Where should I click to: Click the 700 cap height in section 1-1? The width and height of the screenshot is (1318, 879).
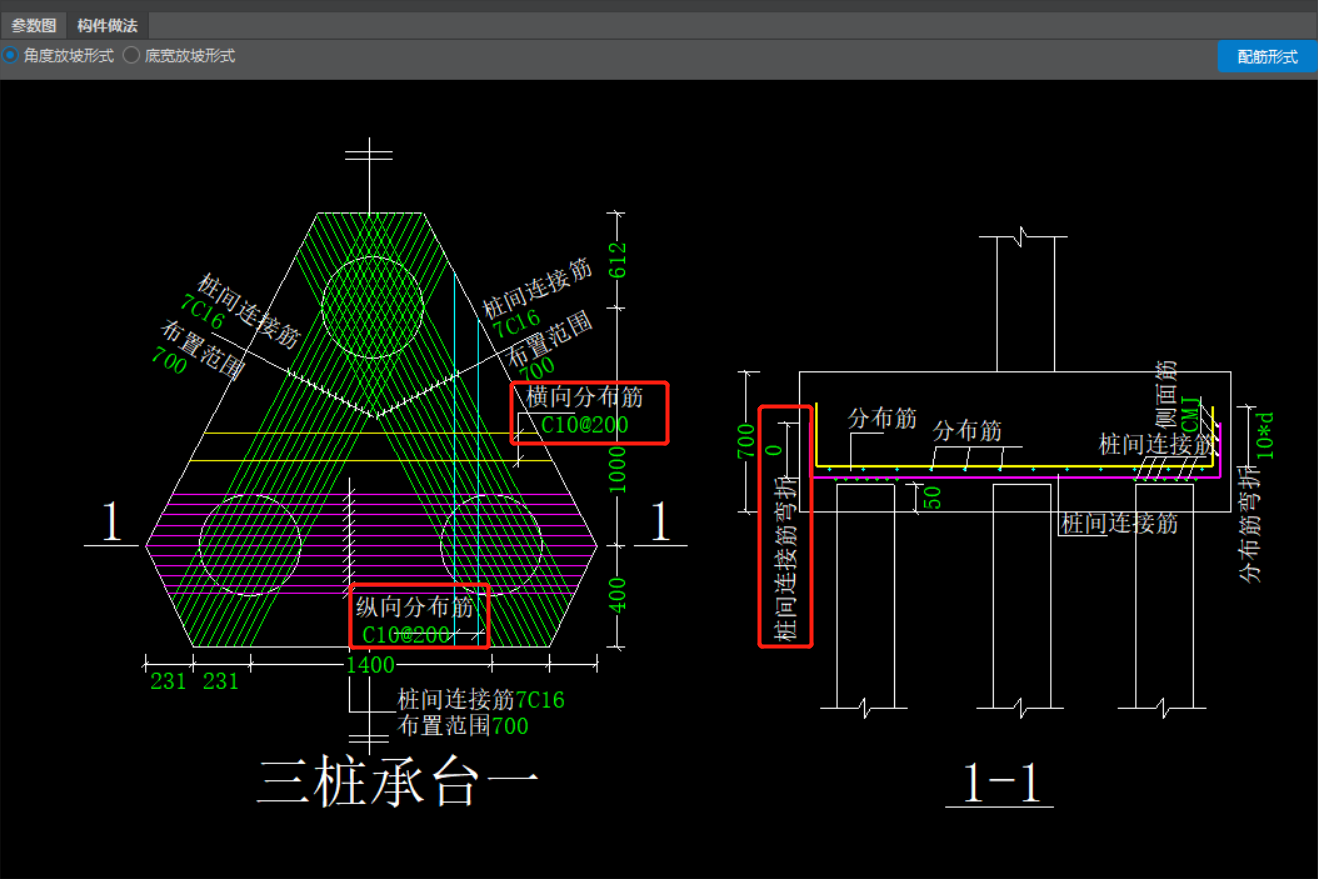point(747,441)
